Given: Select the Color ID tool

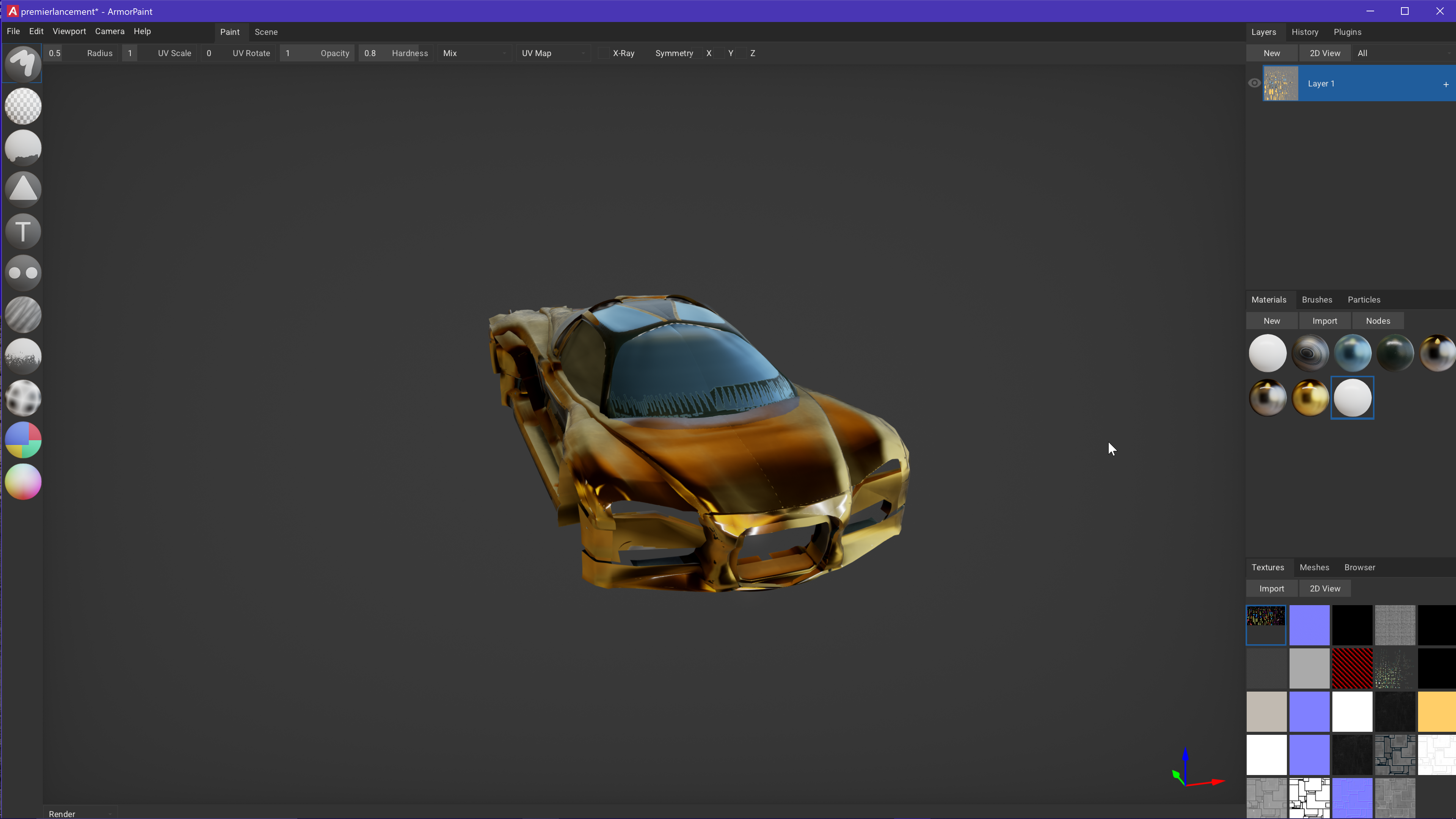Looking at the screenshot, I should tap(23, 440).
